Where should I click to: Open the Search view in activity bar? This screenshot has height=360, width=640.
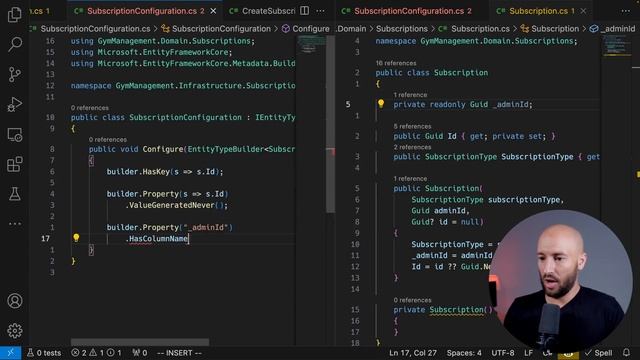(x=15, y=44)
